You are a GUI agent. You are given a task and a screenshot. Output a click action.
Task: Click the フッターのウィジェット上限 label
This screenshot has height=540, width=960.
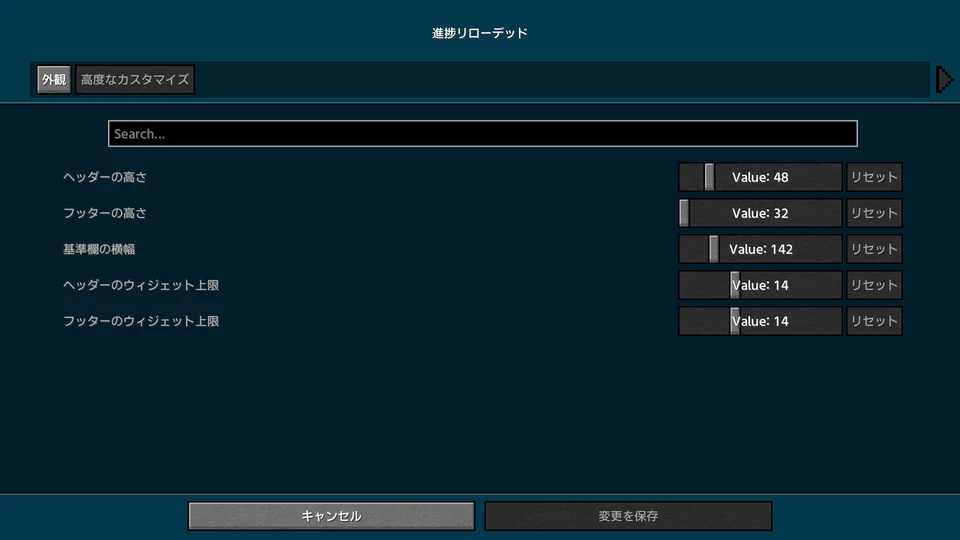coord(141,321)
